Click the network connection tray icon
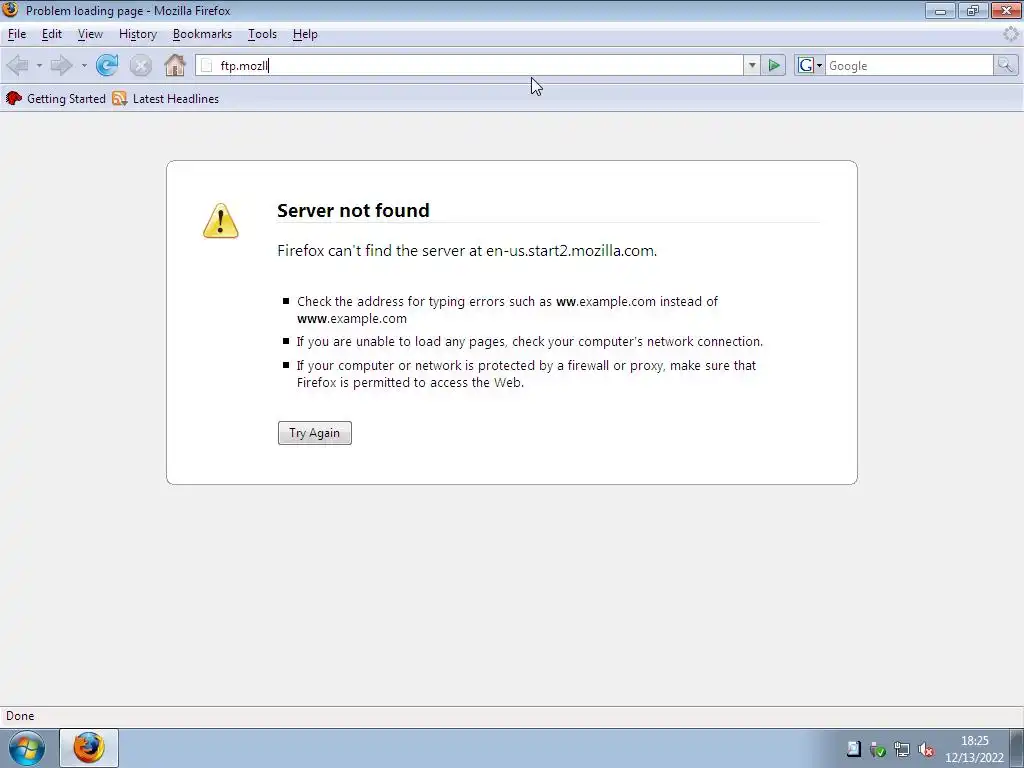Screen dimensions: 1024x768 (x=902, y=750)
